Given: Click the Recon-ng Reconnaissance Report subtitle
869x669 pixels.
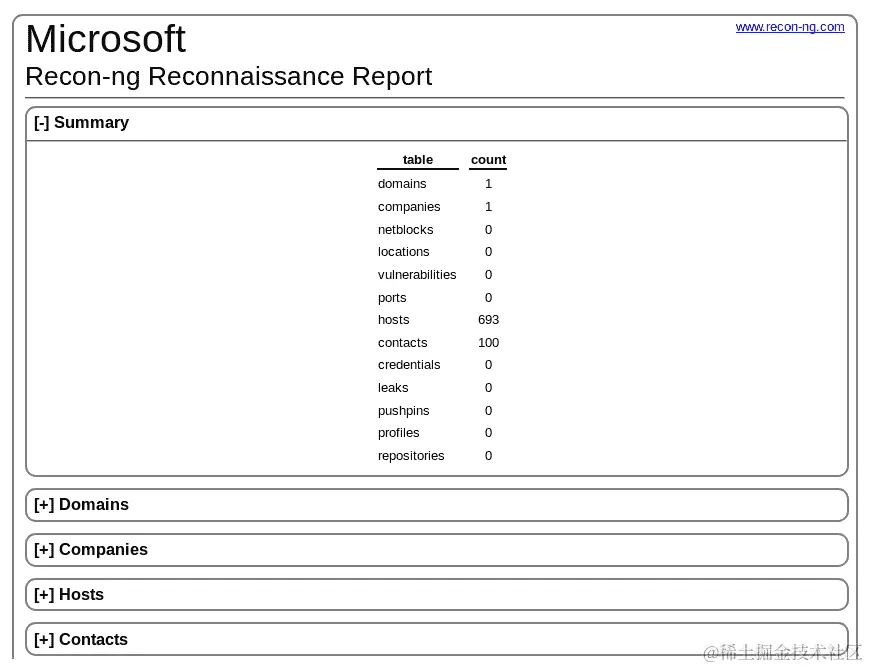Looking at the screenshot, I should pos(228,76).
